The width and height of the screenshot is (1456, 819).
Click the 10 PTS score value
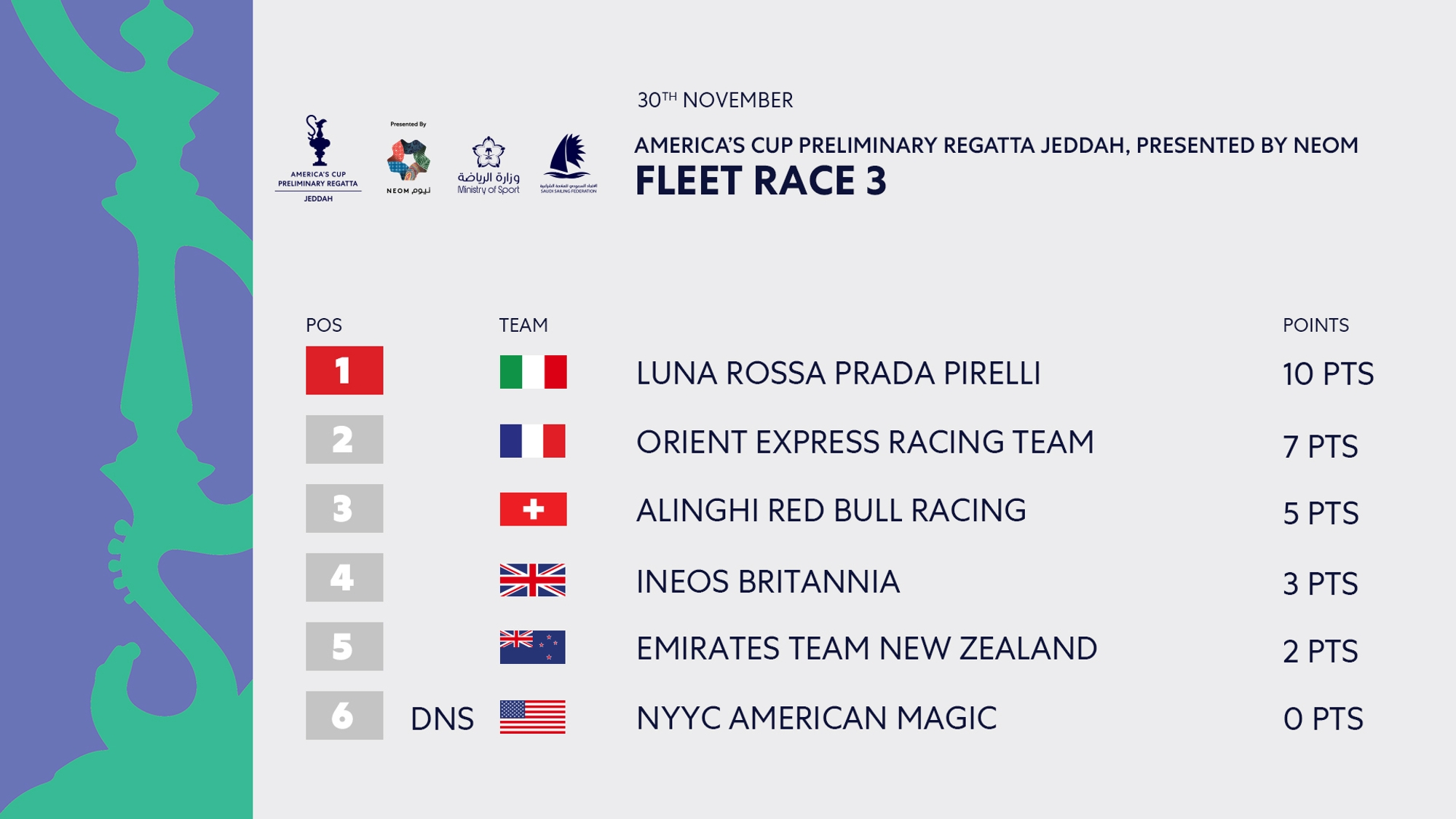click(1328, 374)
